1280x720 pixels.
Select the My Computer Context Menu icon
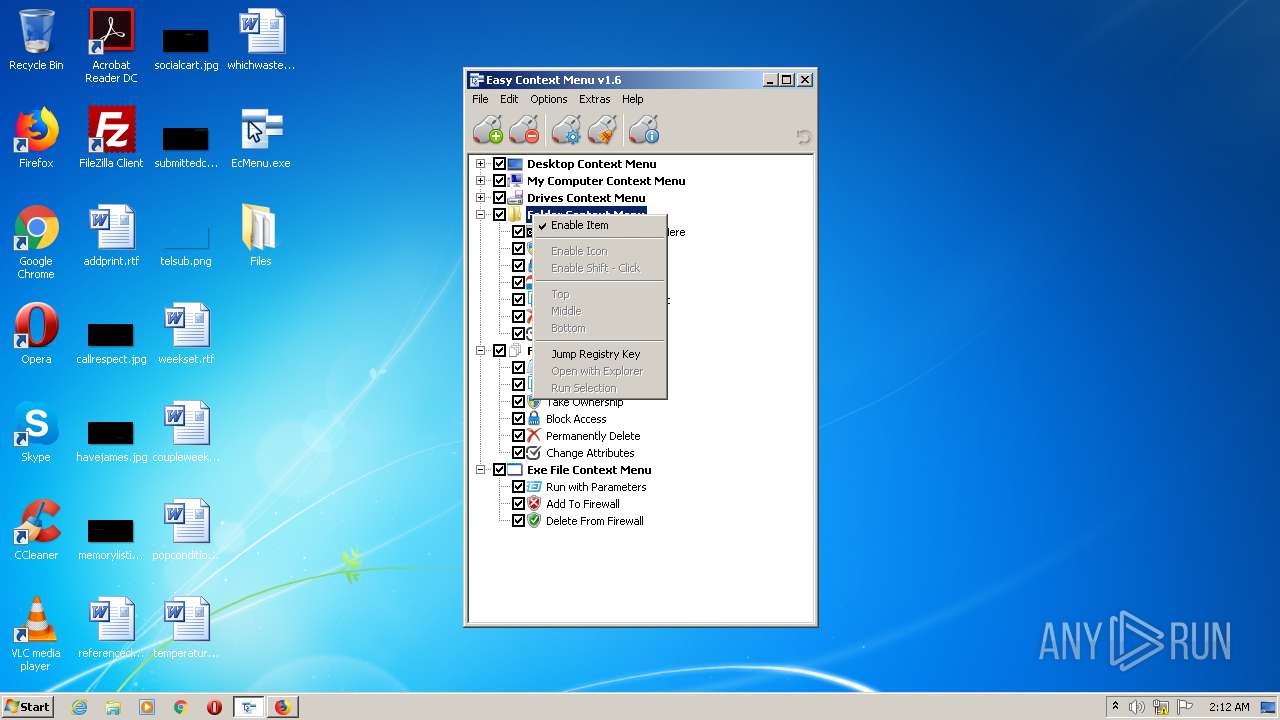[515, 181]
